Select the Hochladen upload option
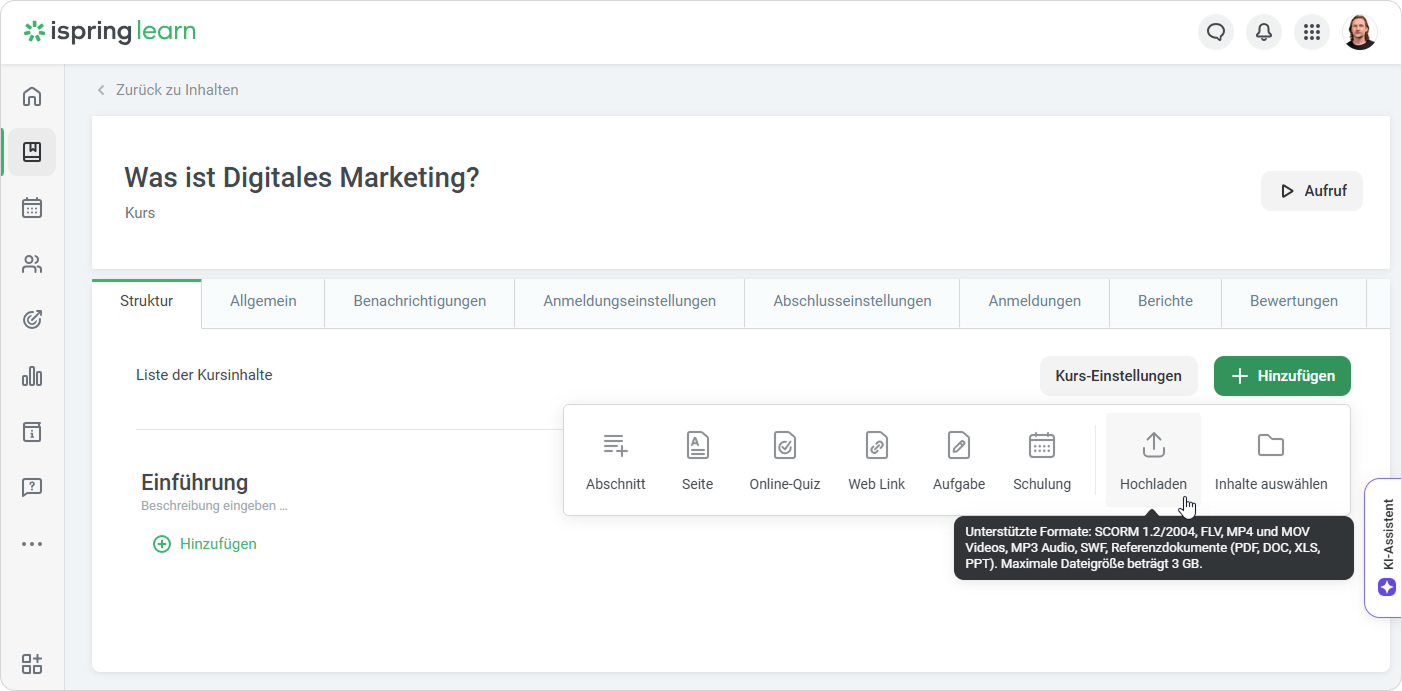 pyautogui.click(x=1153, y=460)
